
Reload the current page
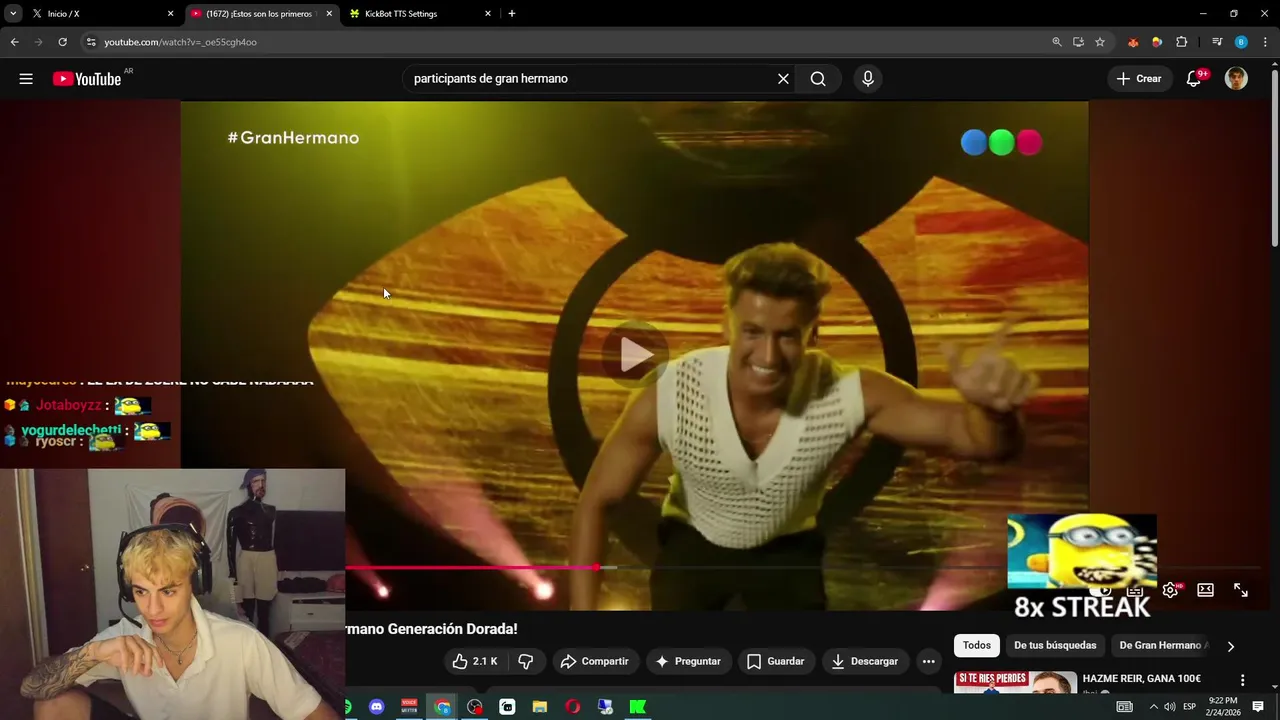click(62, 42)
